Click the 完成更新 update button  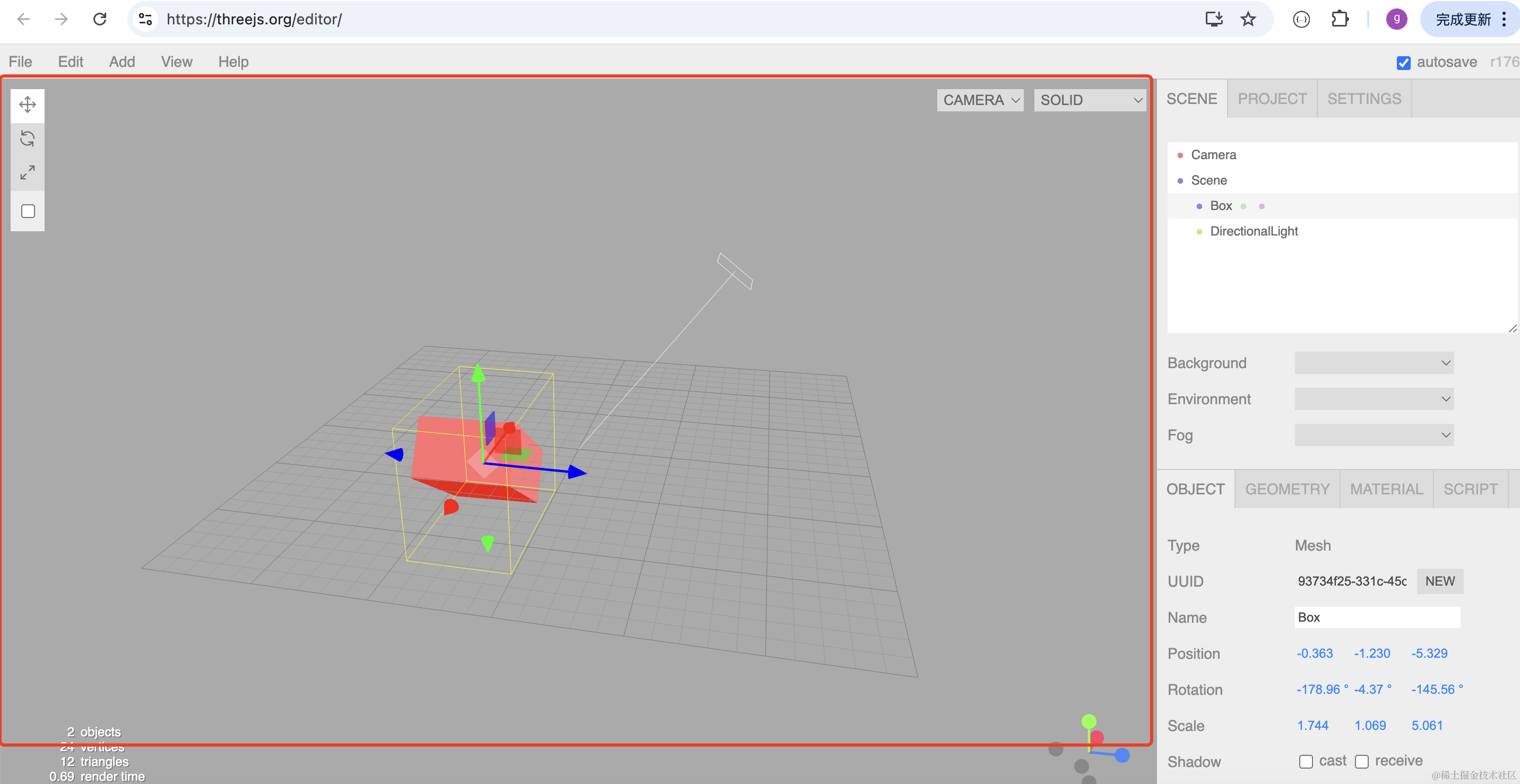tap(1463, 20)
